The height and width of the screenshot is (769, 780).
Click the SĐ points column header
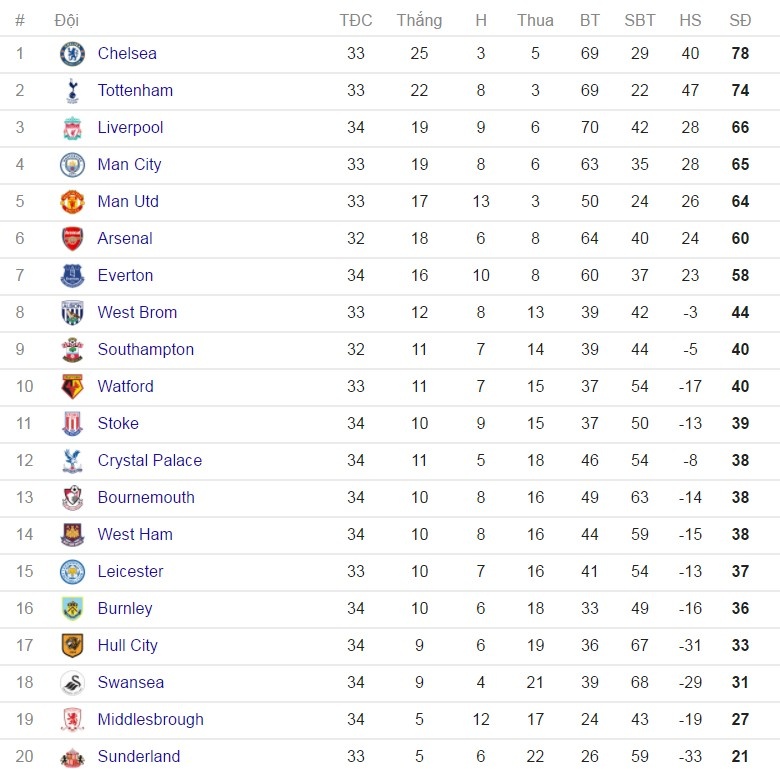(x=740, y=20)
